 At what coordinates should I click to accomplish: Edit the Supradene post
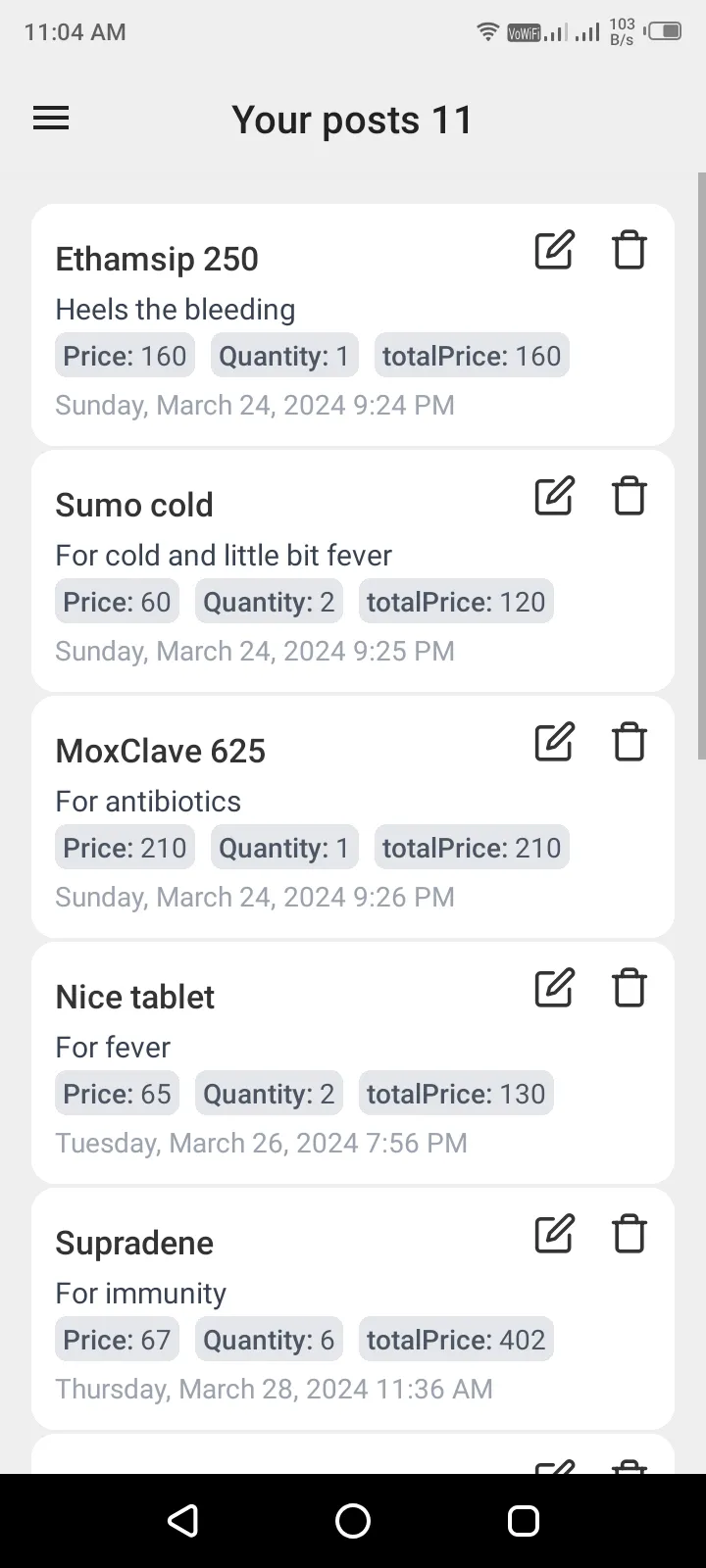(554, 1234)
